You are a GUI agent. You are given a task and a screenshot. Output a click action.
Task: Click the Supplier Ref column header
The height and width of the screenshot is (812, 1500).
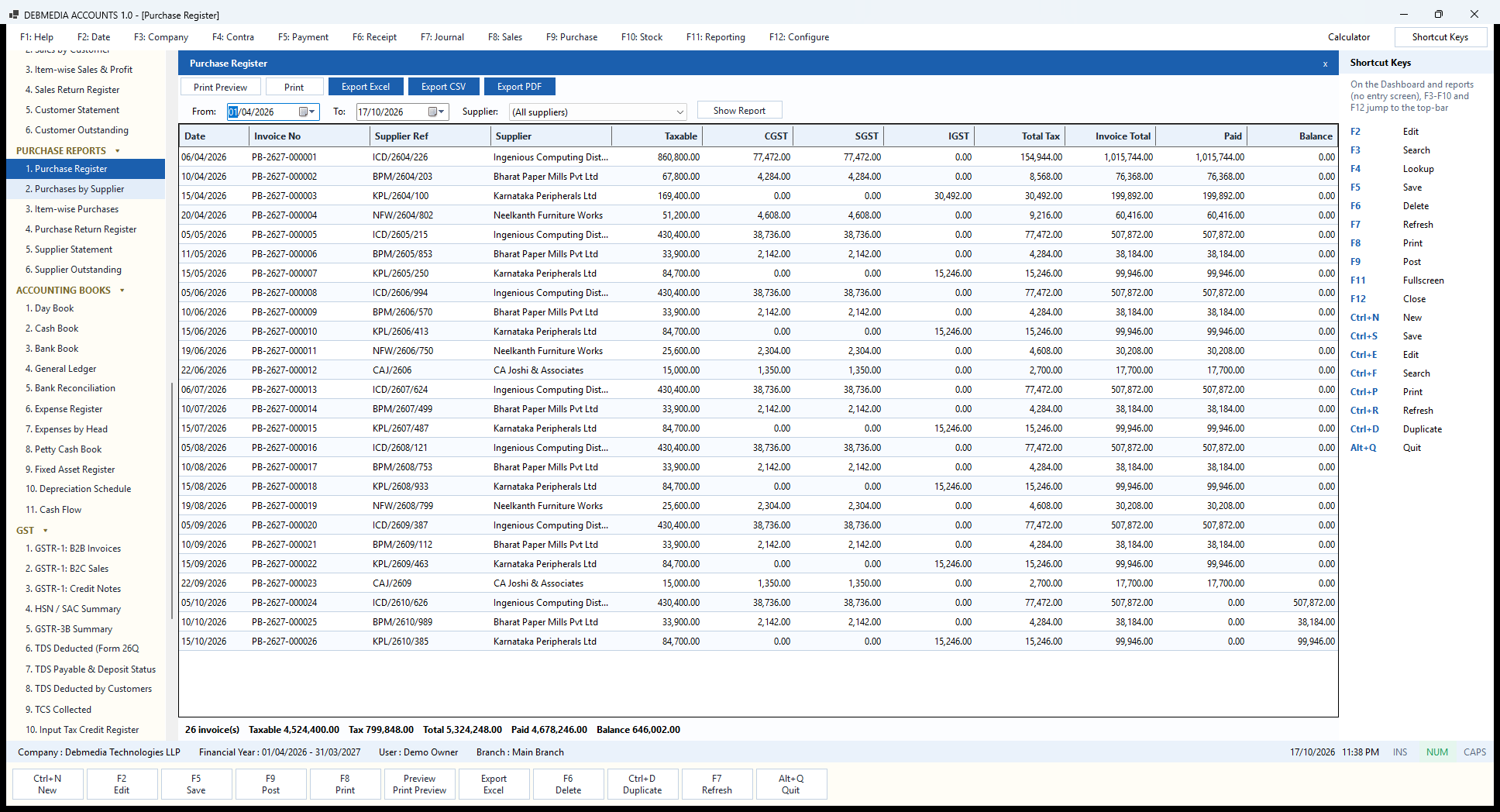coord(430,136)
